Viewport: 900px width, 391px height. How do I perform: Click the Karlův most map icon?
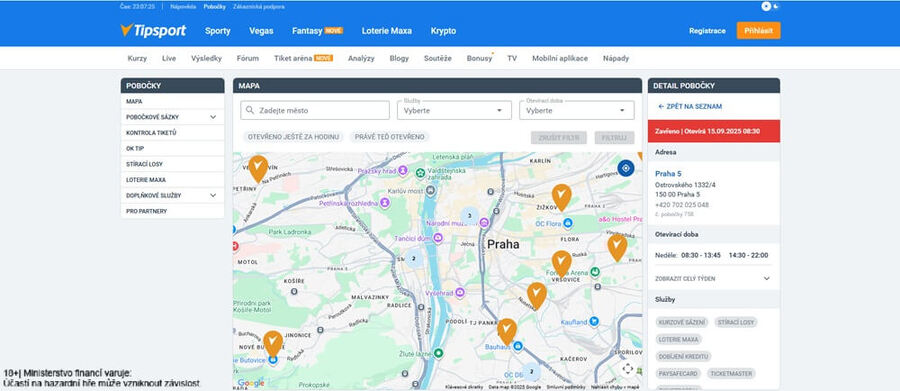(431, 190)
